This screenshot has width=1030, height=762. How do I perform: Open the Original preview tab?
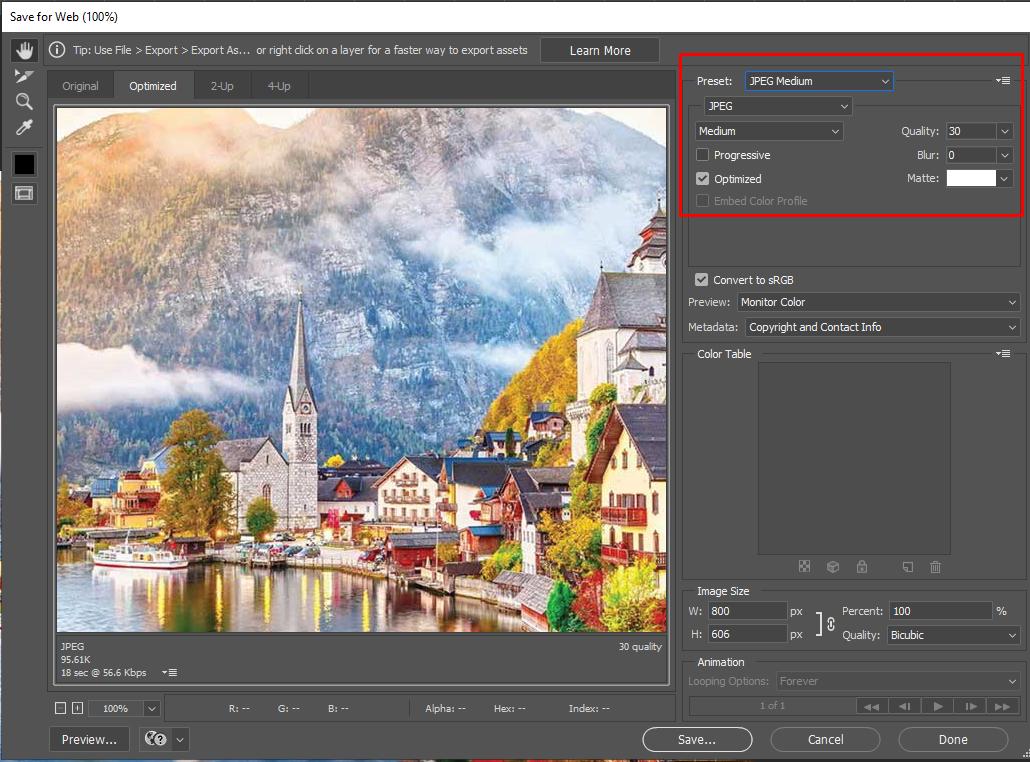80,85
